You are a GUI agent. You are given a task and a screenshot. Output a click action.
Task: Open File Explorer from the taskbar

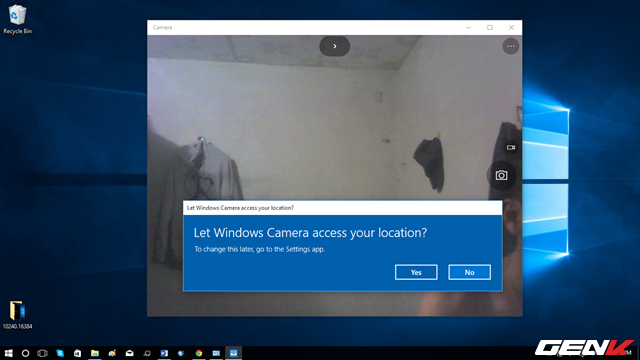(95, 353)
